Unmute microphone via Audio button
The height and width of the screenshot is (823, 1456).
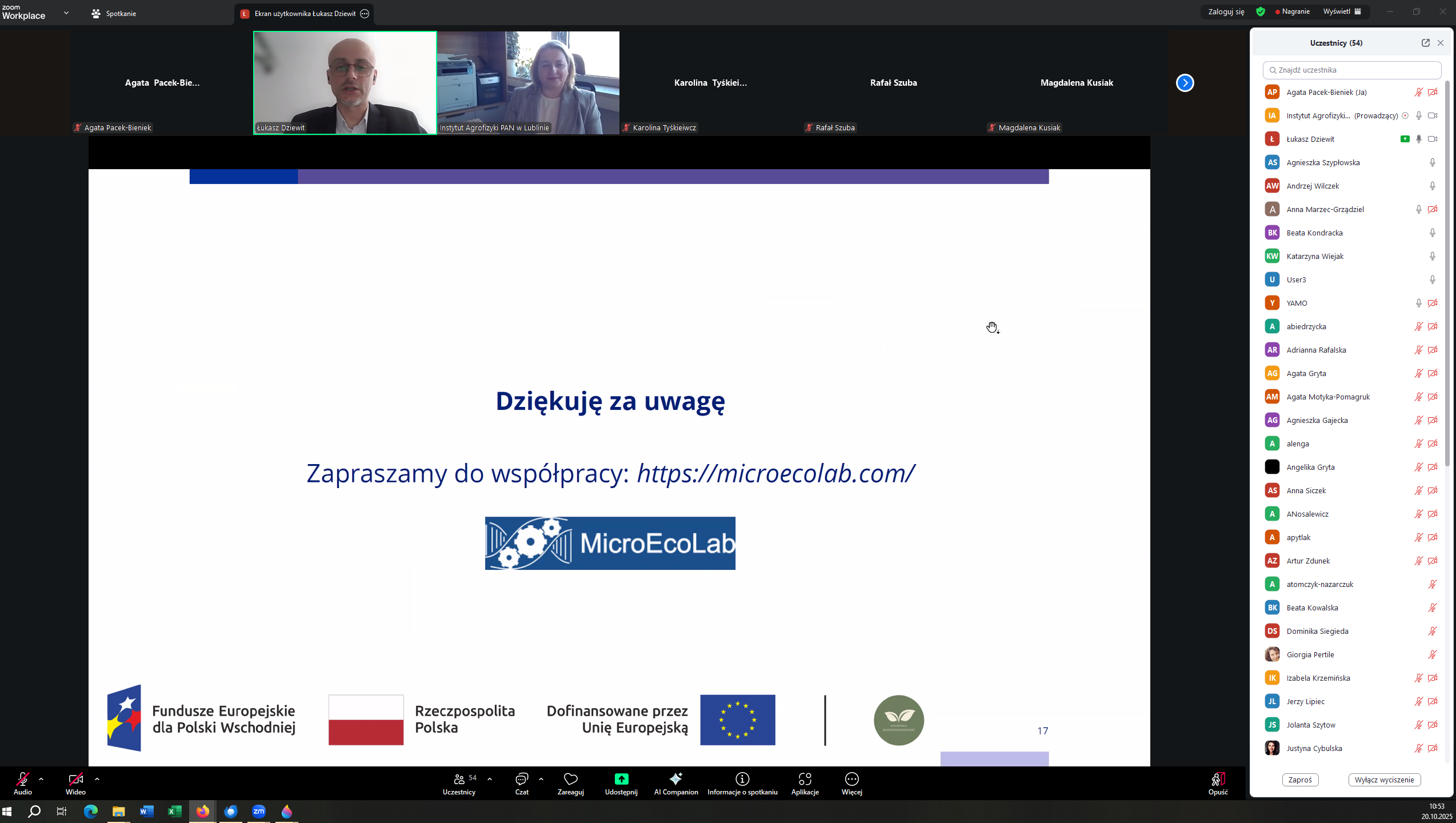pos(23,779)
